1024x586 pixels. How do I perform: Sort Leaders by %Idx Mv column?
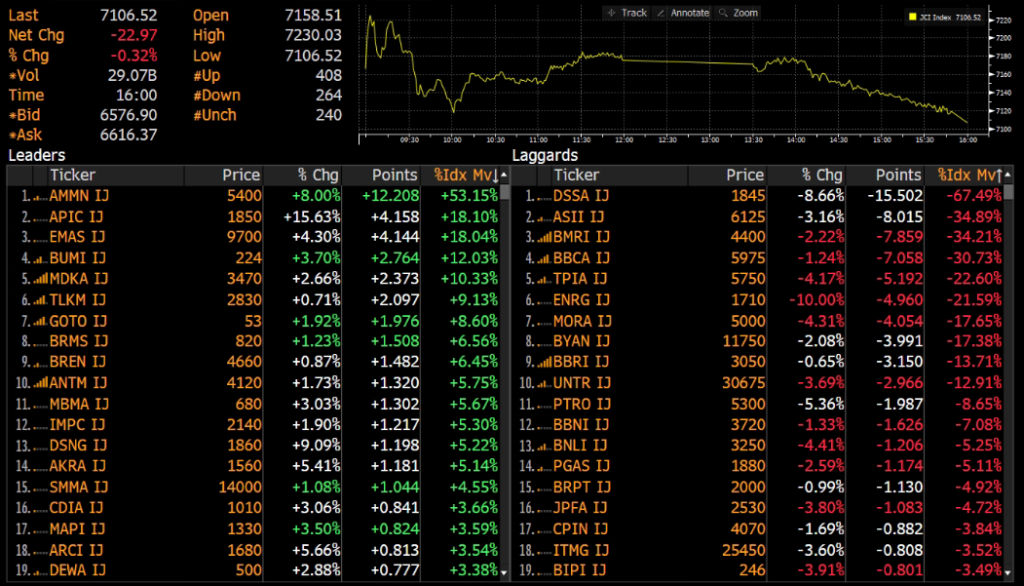coord(465,175)
